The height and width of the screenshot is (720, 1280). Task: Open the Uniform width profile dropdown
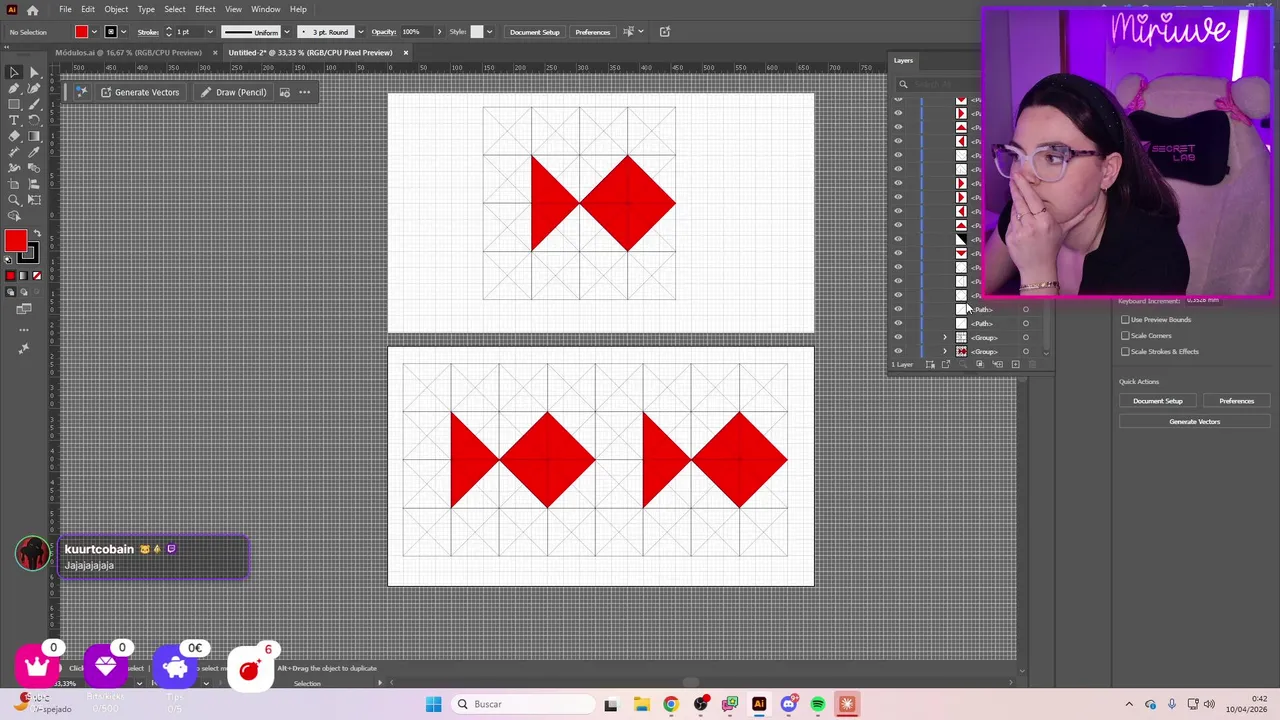point(287,32)
